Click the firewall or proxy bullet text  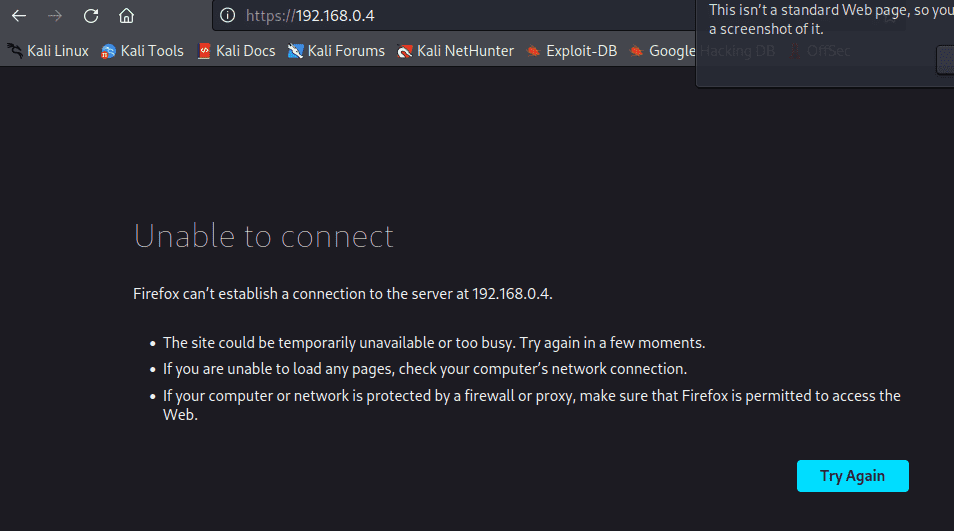(532, 405)
